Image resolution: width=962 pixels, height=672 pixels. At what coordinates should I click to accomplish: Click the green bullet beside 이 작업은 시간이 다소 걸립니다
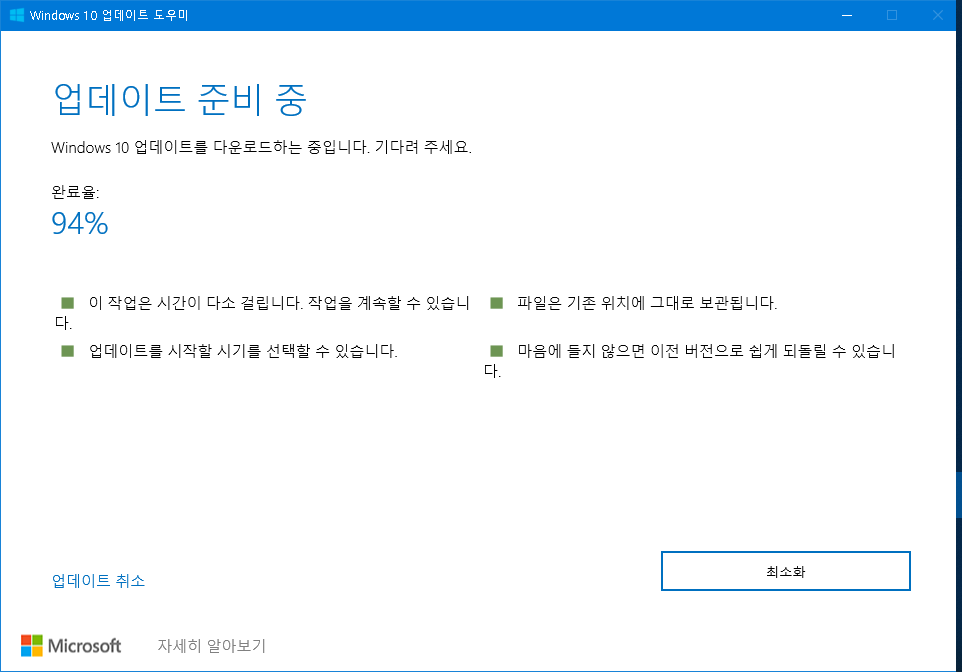[x=67, y=303]
